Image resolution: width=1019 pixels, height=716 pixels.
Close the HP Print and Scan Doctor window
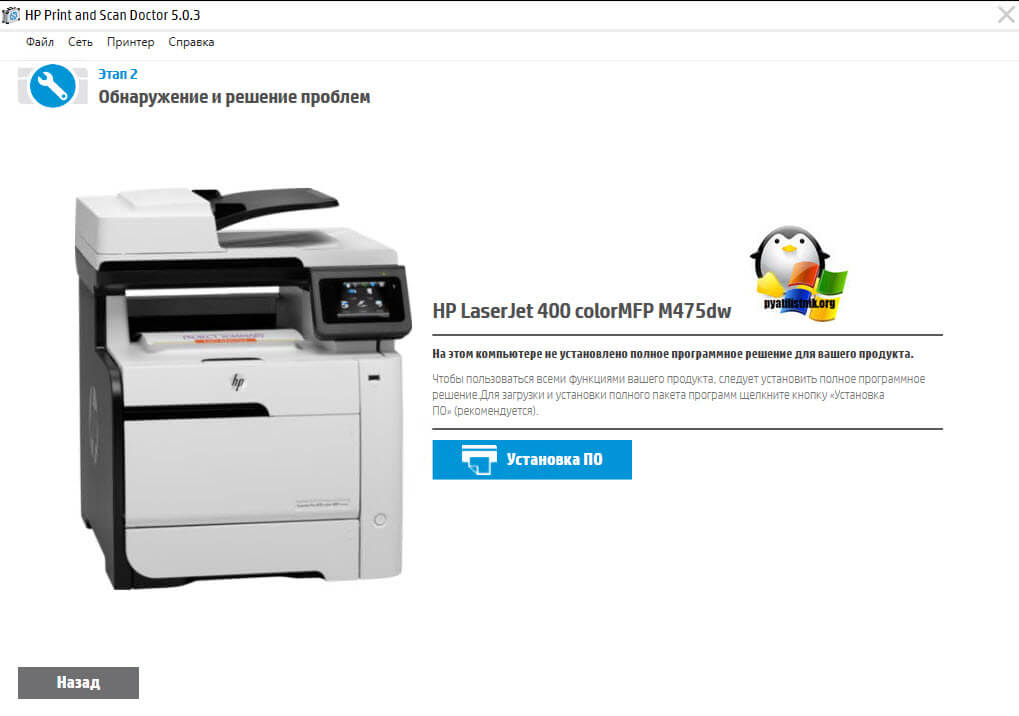(x=1006, y=14)
